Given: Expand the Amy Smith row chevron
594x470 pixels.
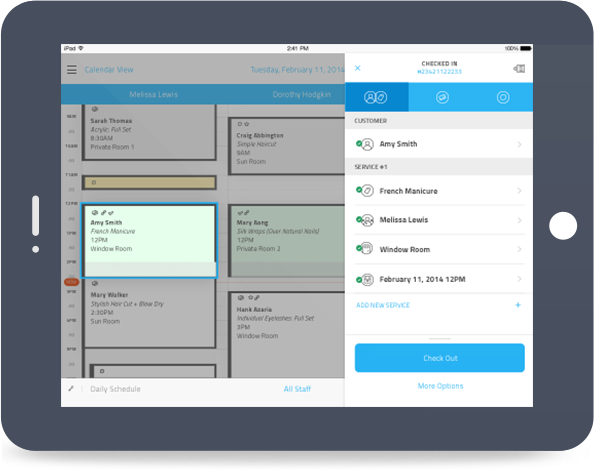Looking at the screenshot, I should point(519,144).
